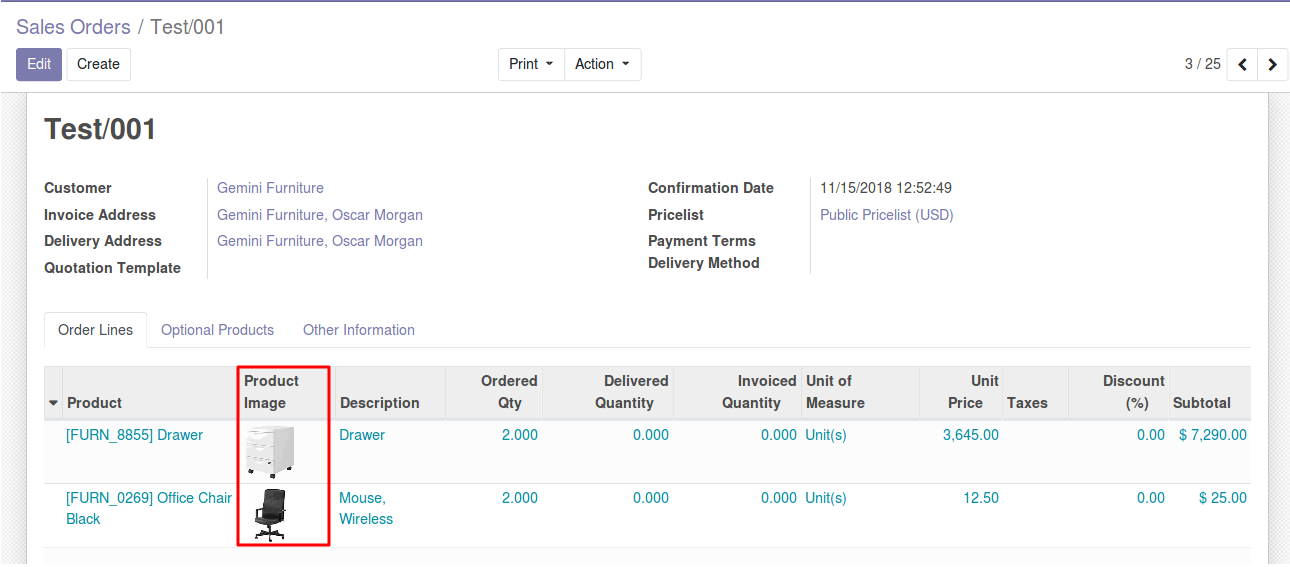The height and width of the screenshot is (567, 1290).
Task: Open the [FURN_8855] Drawer product link
Action: click(x=134, y=435)
